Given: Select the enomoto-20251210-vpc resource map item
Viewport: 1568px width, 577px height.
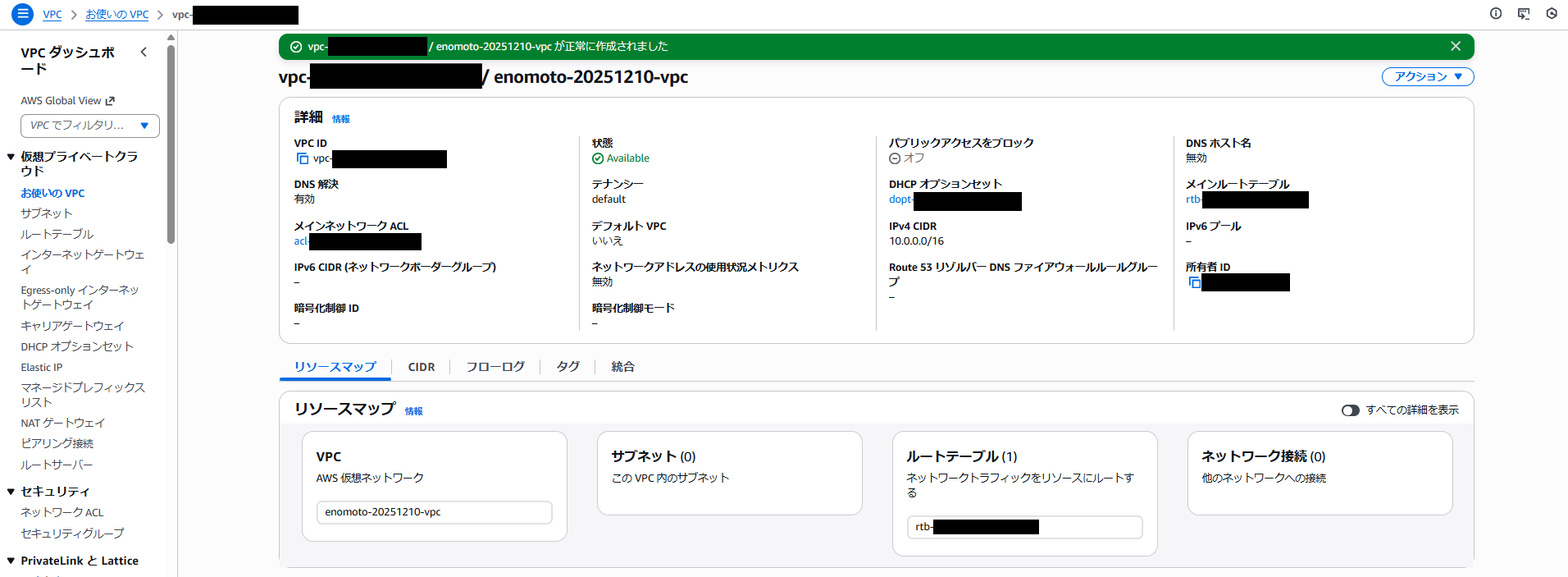Looking at the screenshot, I should [434, 512].
